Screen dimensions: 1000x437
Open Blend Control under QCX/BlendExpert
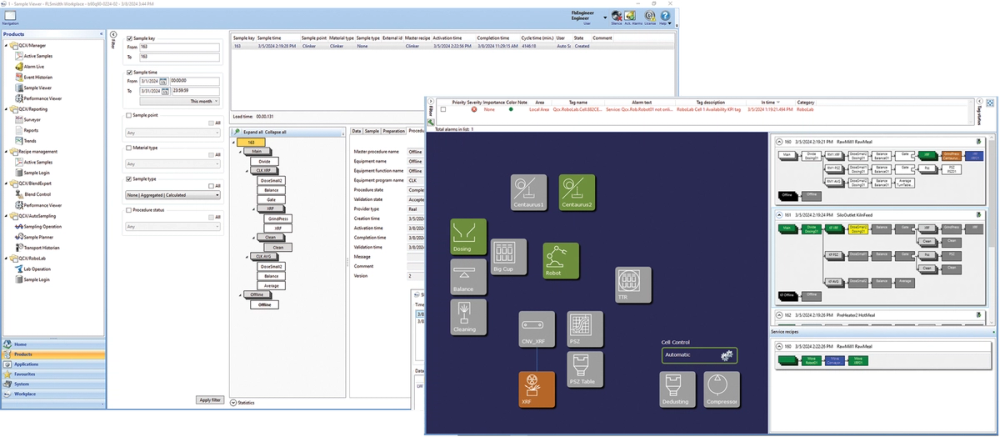39,194
